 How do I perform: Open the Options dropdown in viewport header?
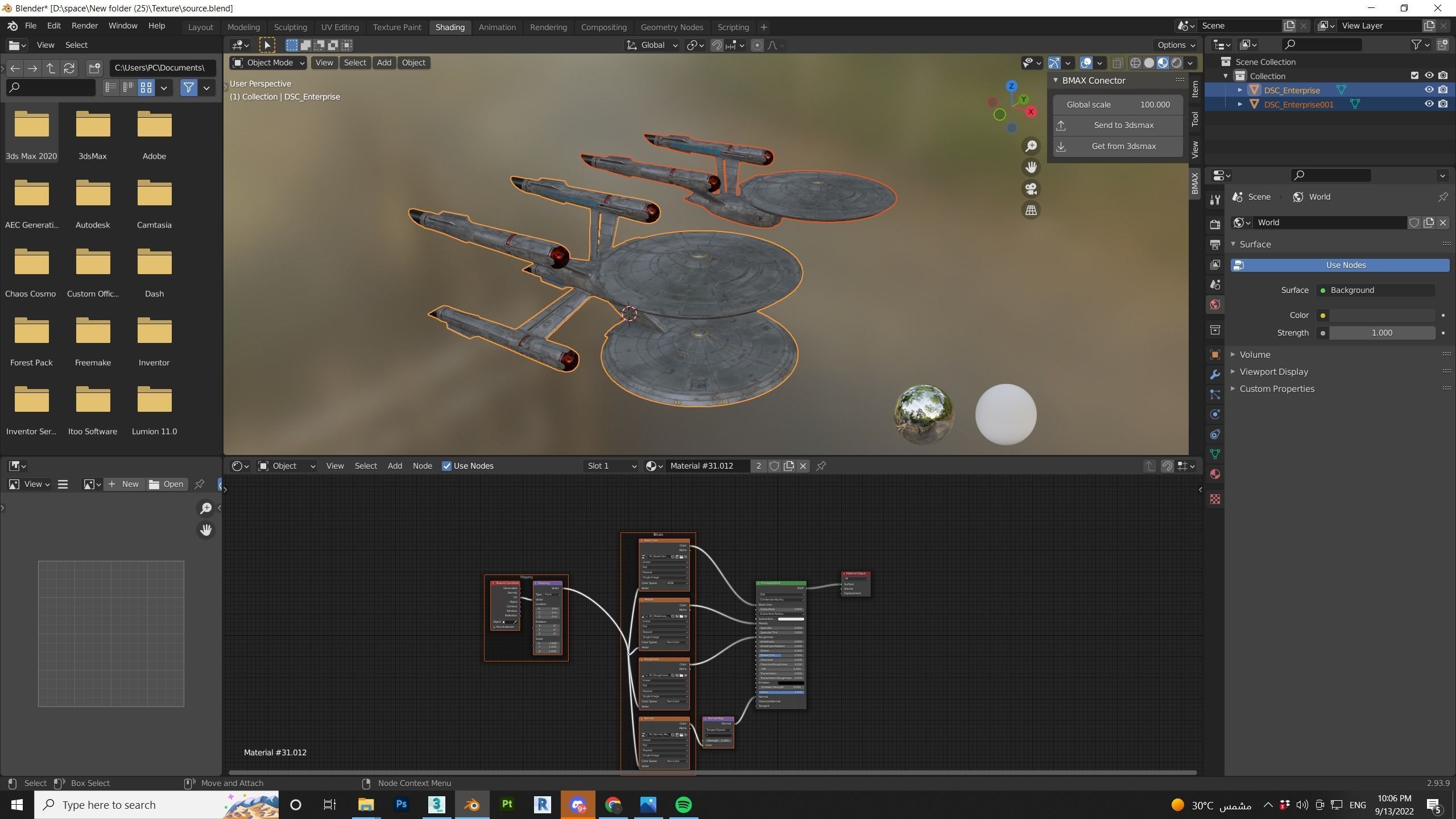pos(1176,45)
